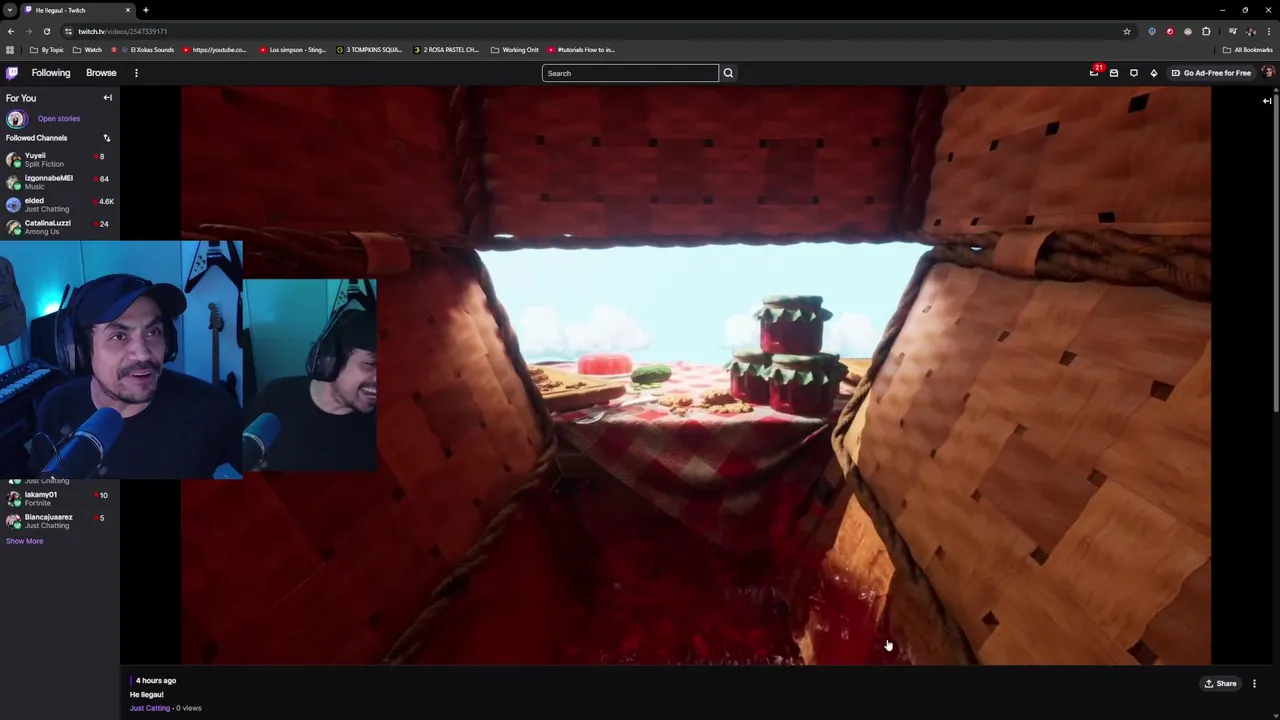Click the video player area
1280x720 pixels.
coord(696,375)
